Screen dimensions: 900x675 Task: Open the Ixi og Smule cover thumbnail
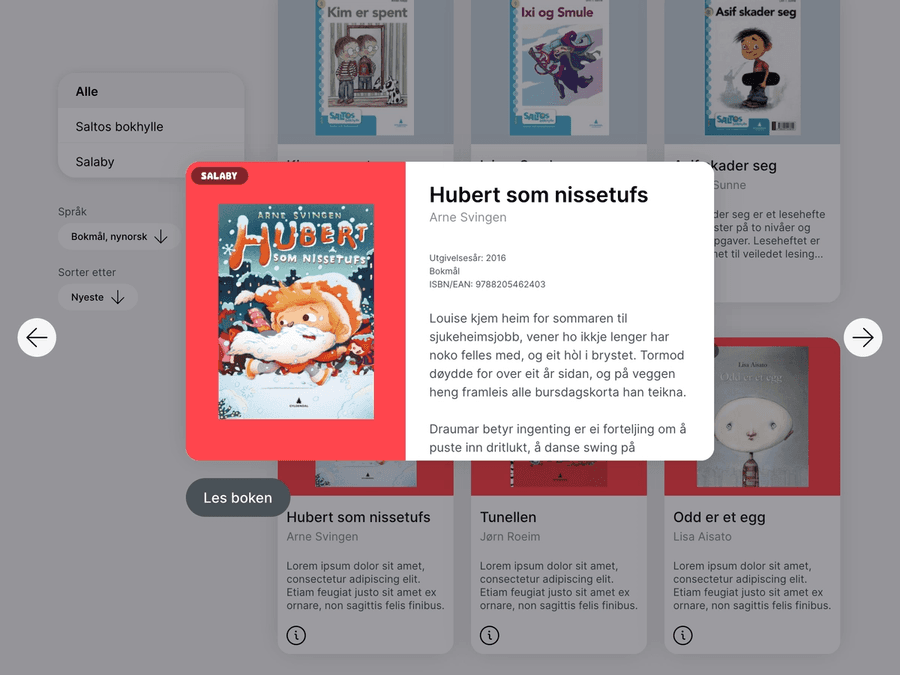[559, 68]
